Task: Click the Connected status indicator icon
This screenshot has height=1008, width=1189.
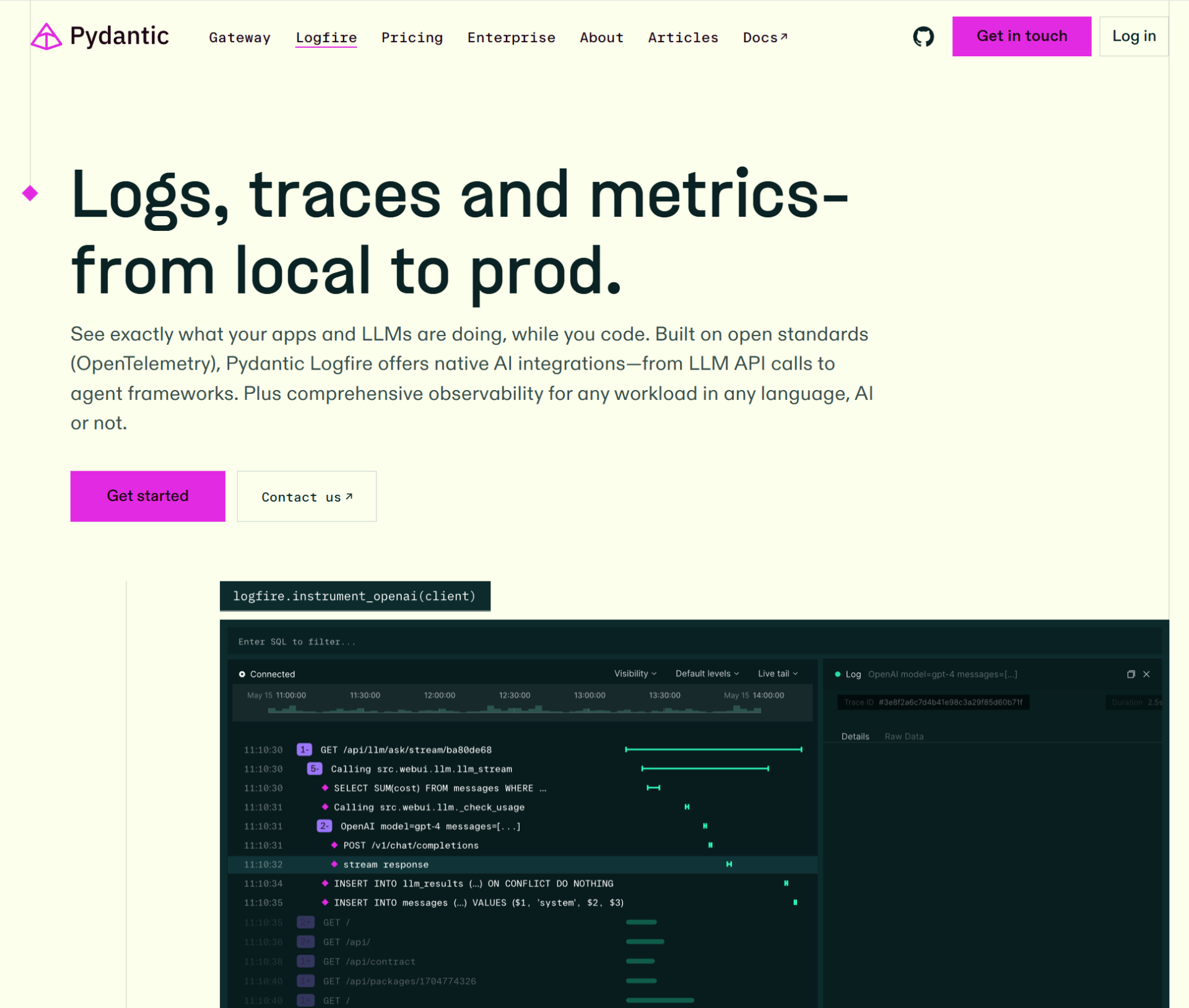Action: coord(242,674)
